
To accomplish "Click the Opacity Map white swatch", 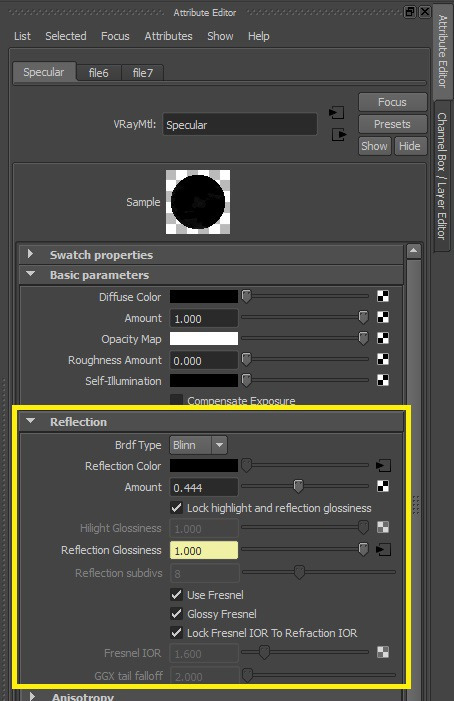I will pyautogui.click(x=204, y=338).
